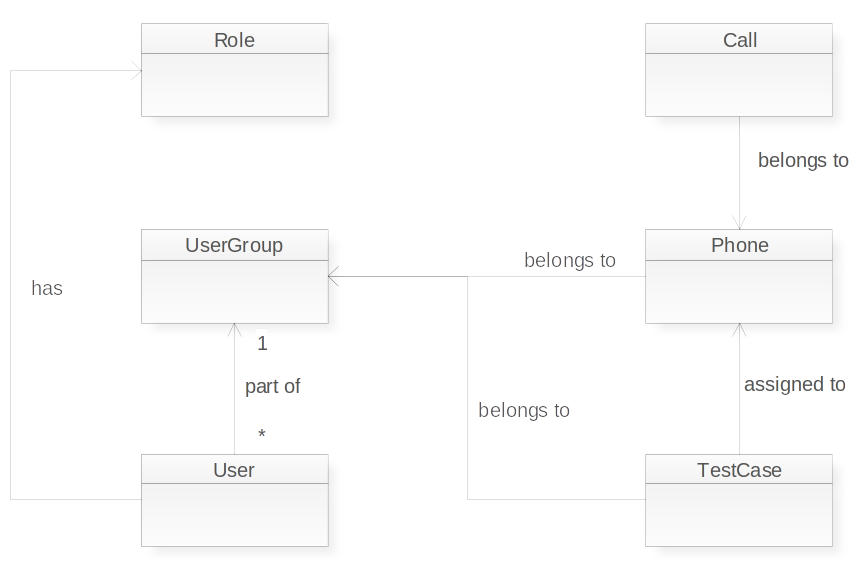Click the UserGroup class name
The width and height of the screenshot is (864, 579).
(235, 246)
